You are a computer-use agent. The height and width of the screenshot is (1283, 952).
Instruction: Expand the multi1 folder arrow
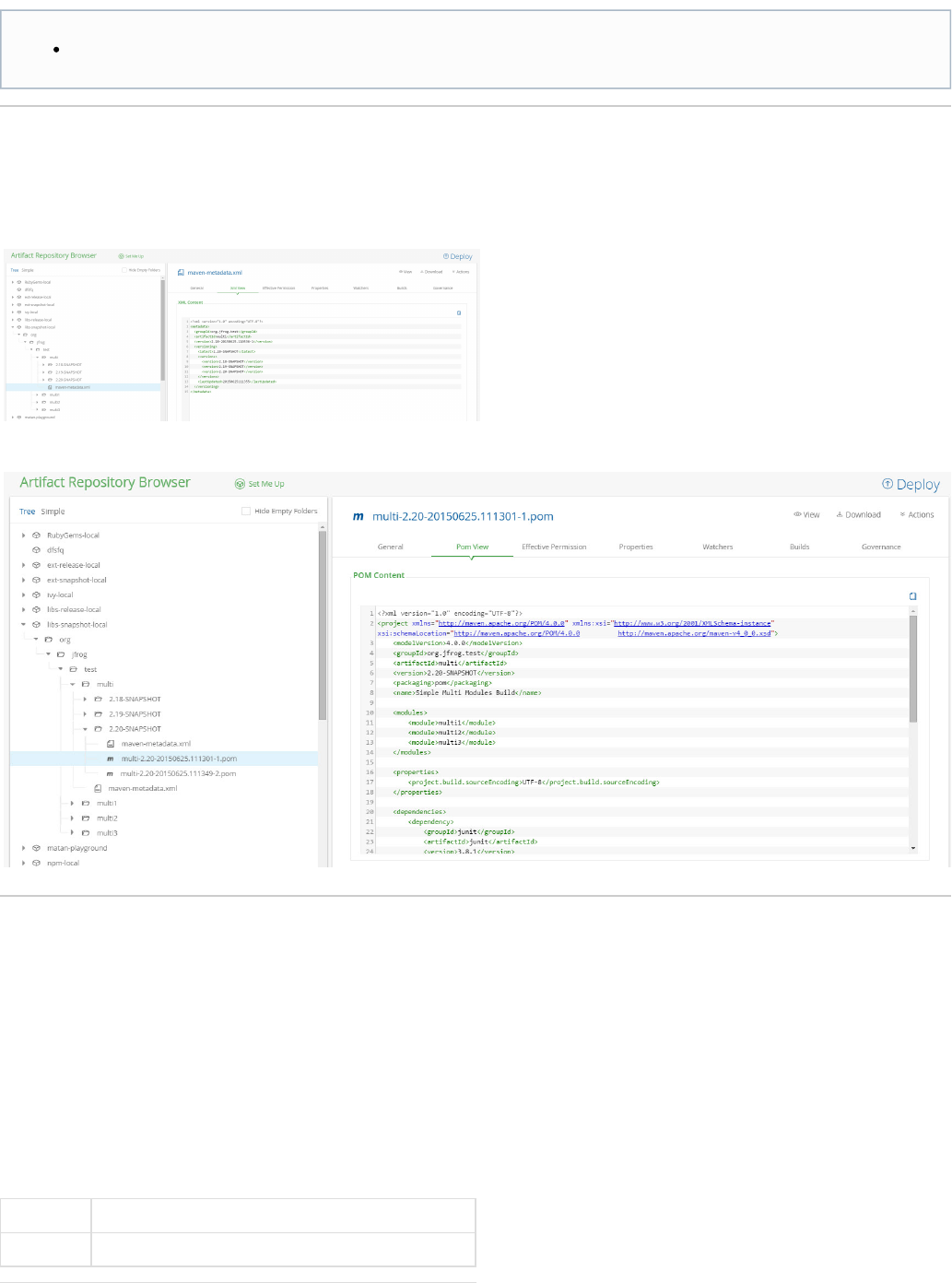point(73,803)
